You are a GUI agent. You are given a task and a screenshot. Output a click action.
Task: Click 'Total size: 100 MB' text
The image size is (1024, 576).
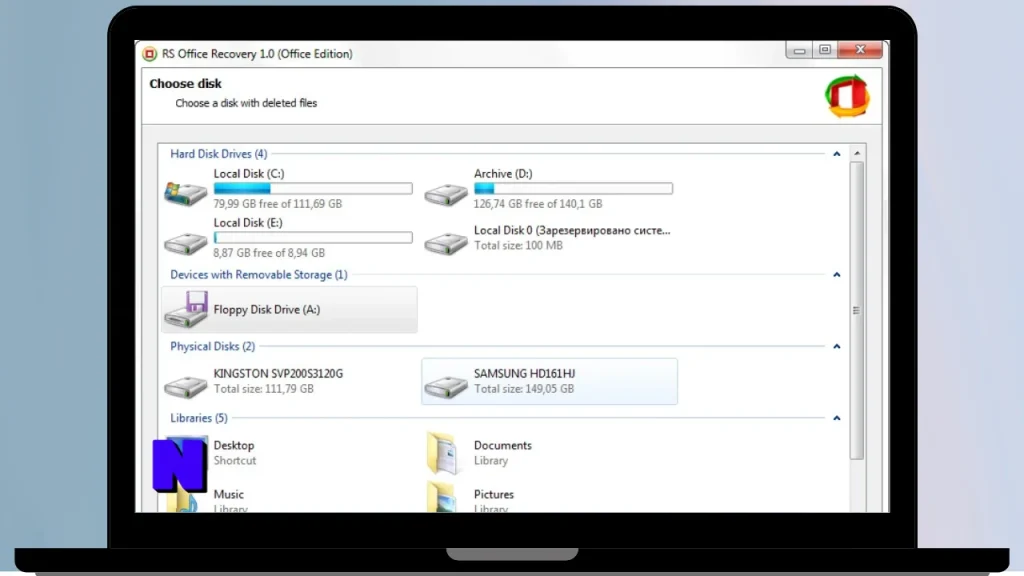pyautogui.click(x=518, y=246)
